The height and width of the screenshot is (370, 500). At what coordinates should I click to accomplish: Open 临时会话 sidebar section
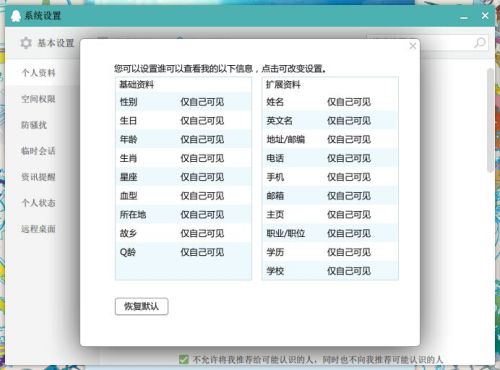38,151
